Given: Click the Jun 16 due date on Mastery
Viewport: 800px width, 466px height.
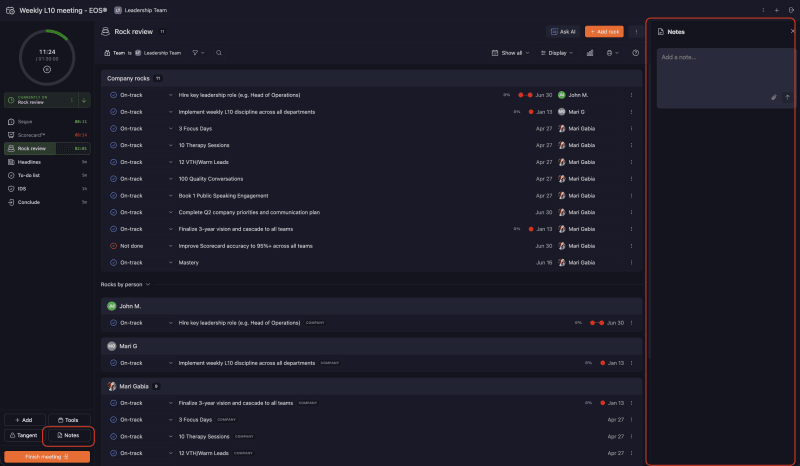Looking at the screenshot, I should pos(544,262).
